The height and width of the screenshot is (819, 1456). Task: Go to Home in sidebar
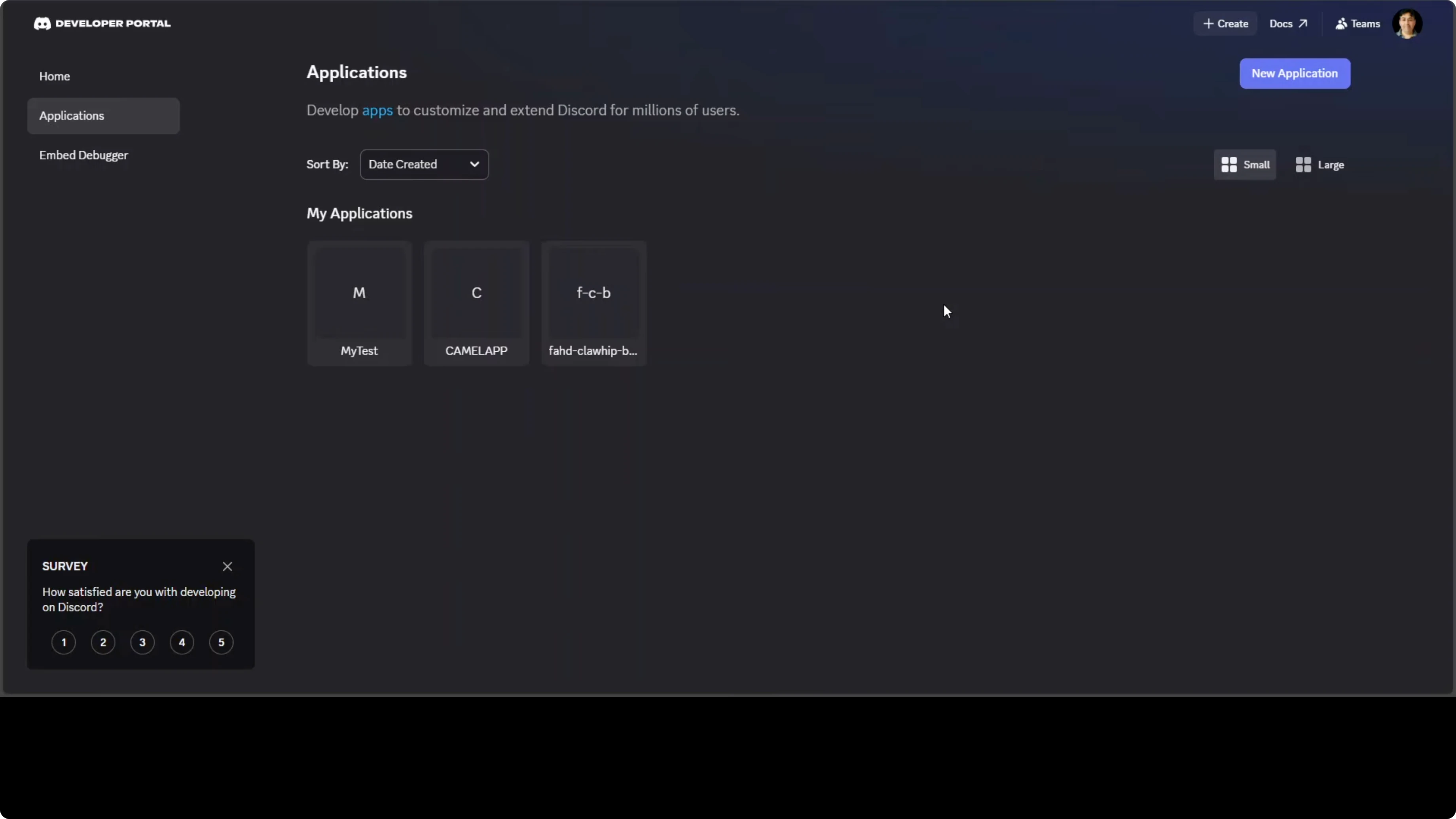[x=55, y=76]
